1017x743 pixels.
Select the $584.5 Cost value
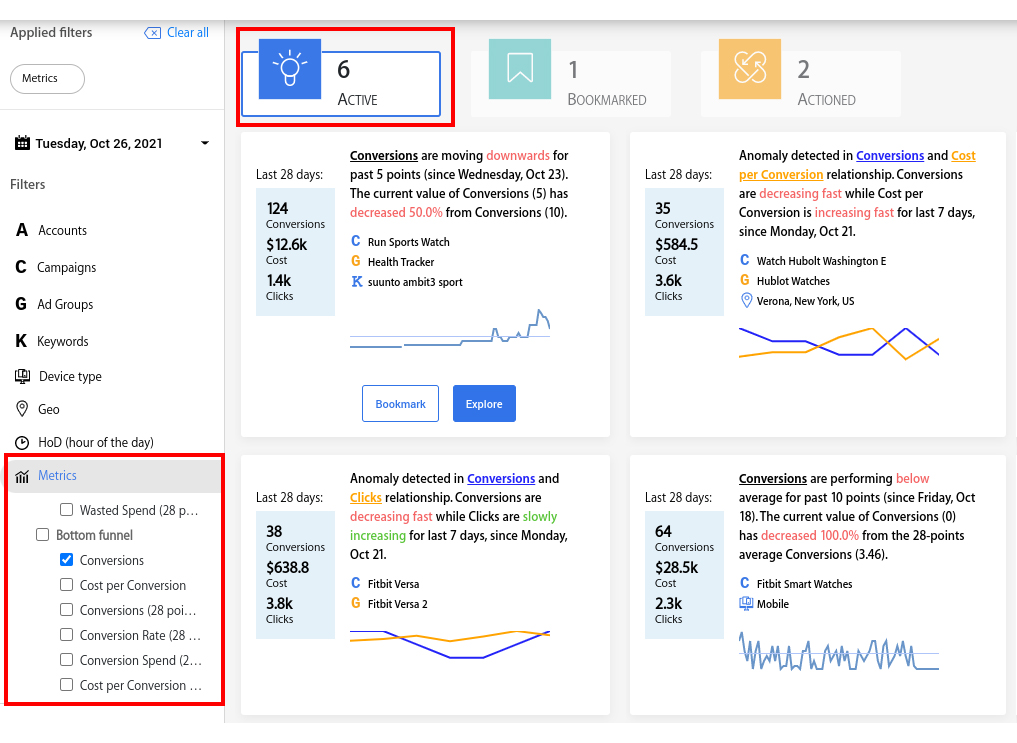pos(676,244)
